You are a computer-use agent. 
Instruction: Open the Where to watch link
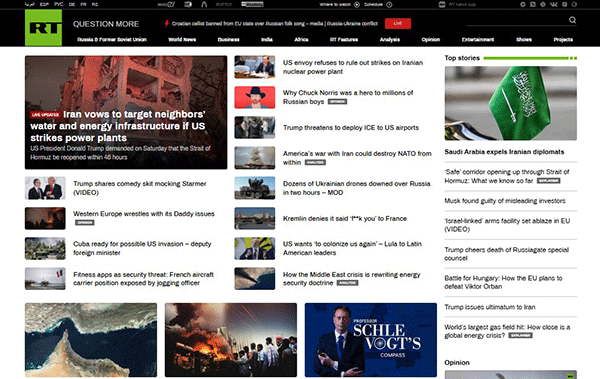tap(336, 5)
